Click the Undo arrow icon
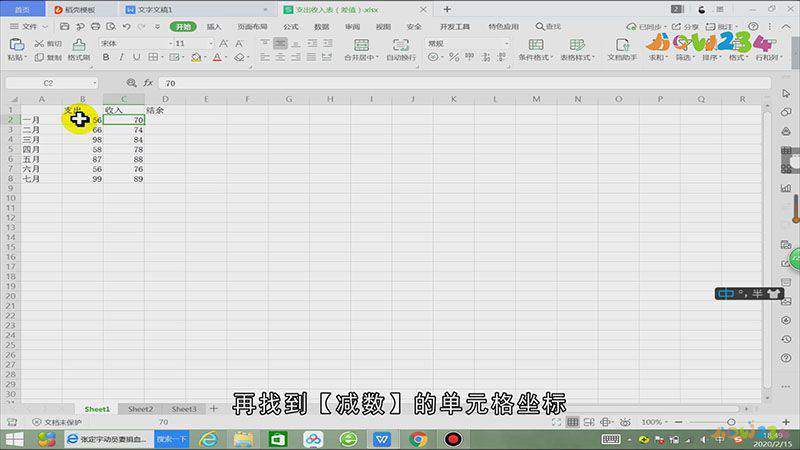Viewport: 800px width, 450px height. [x=126, y=26]
